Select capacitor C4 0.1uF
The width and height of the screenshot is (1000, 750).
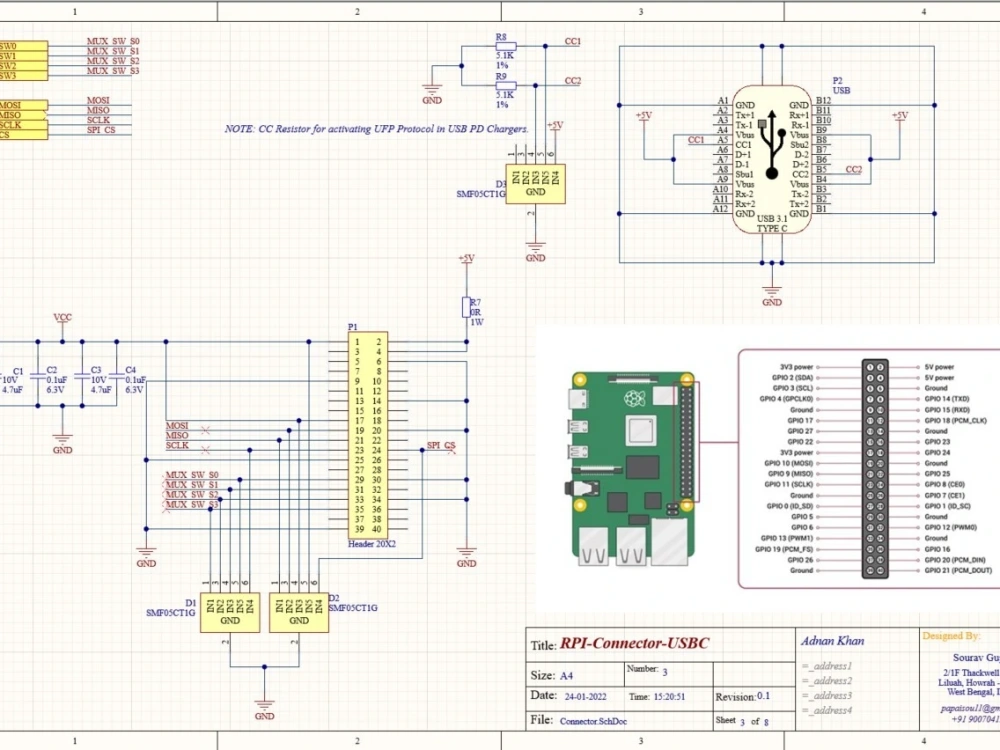tap(117, 378)
